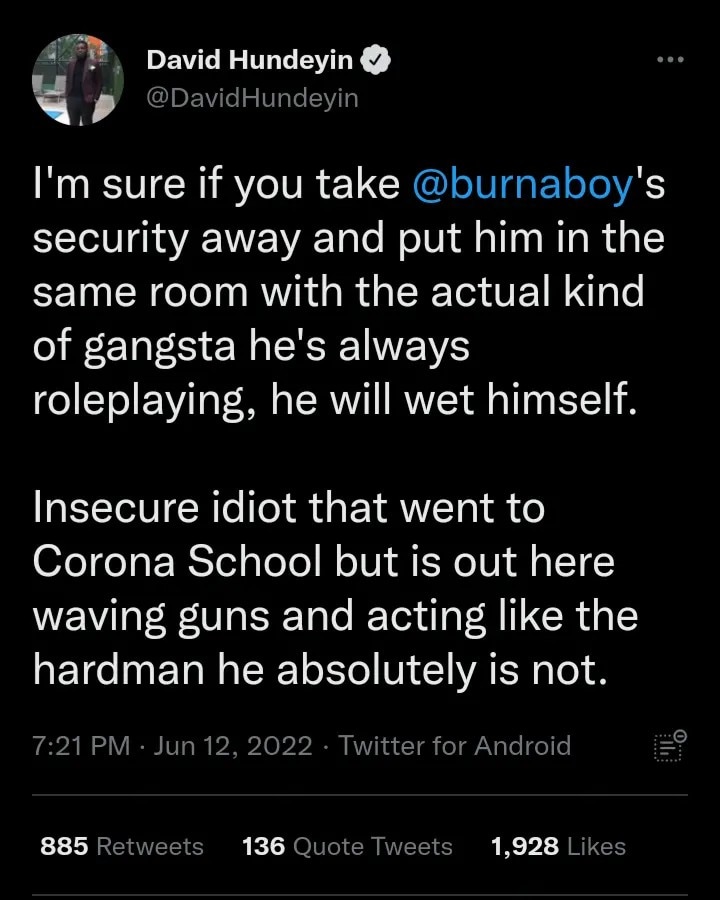This screenshot has width=720, height=900.
Task: Open the three-dot more options menu
Action: (x=670, y=60)
